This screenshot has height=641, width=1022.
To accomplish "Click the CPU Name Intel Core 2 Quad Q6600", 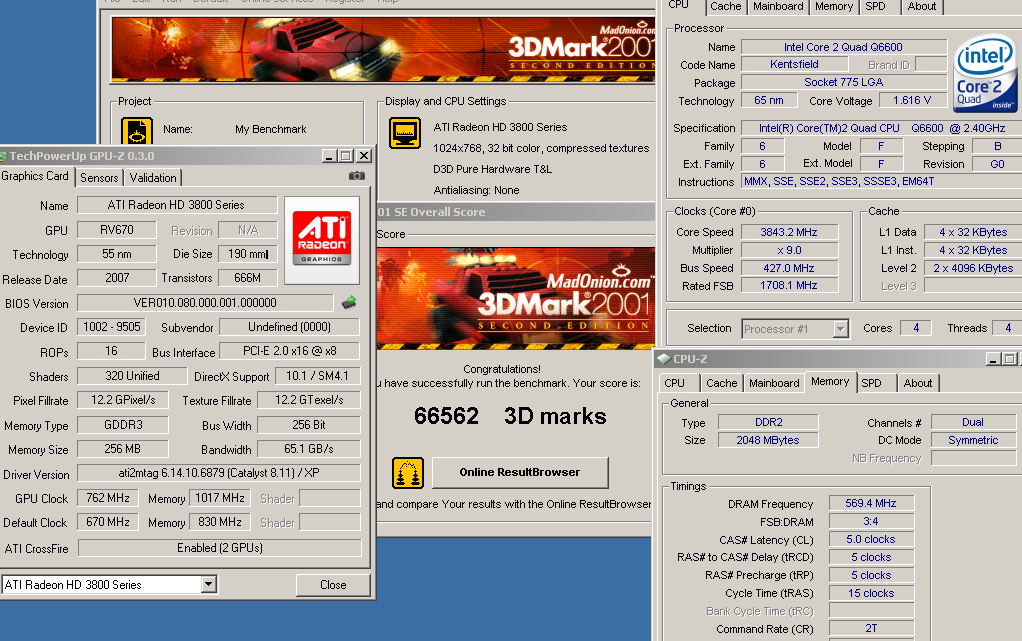I will click(x=843, y=47).
